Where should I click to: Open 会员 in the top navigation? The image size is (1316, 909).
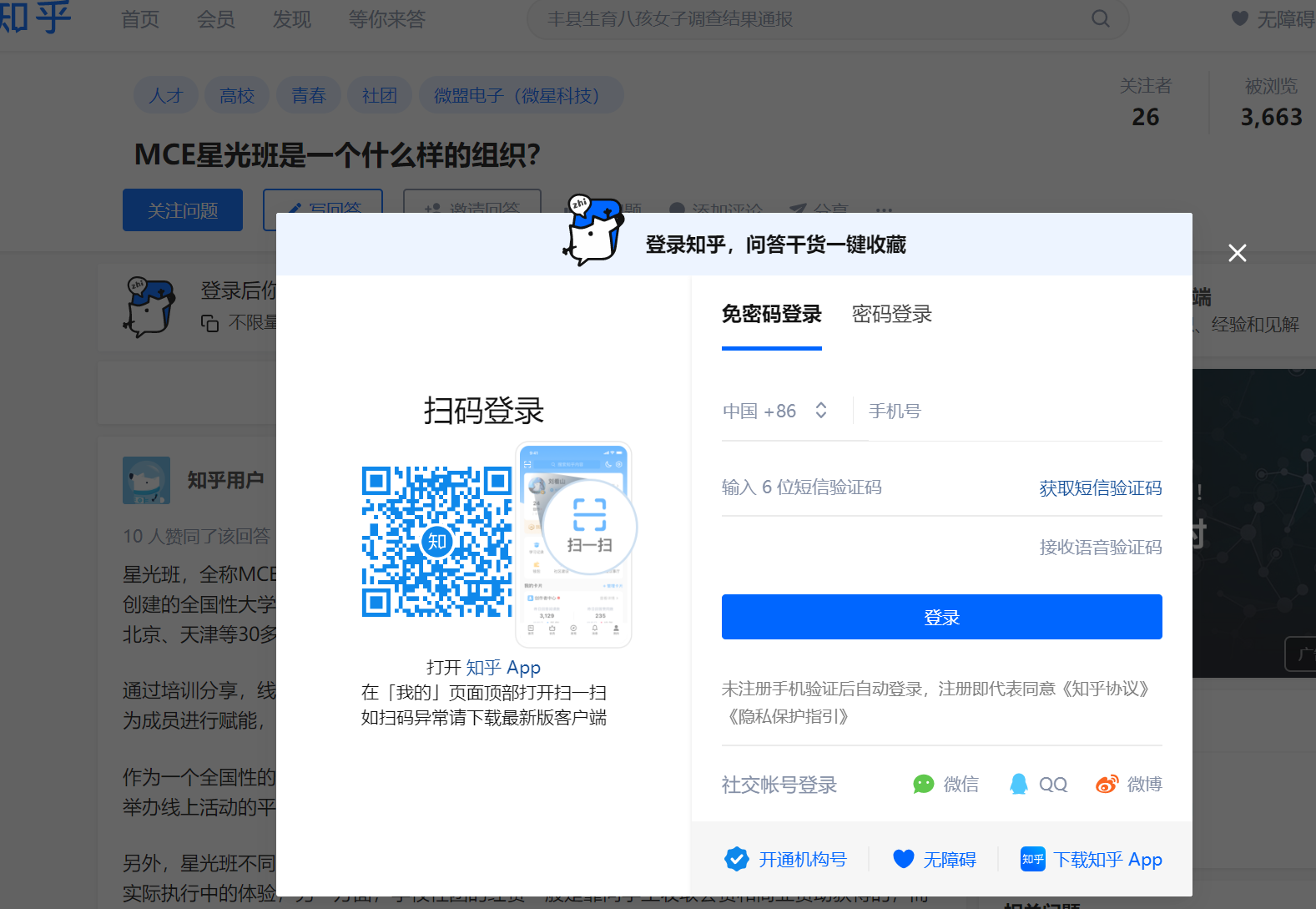(216, 19)
